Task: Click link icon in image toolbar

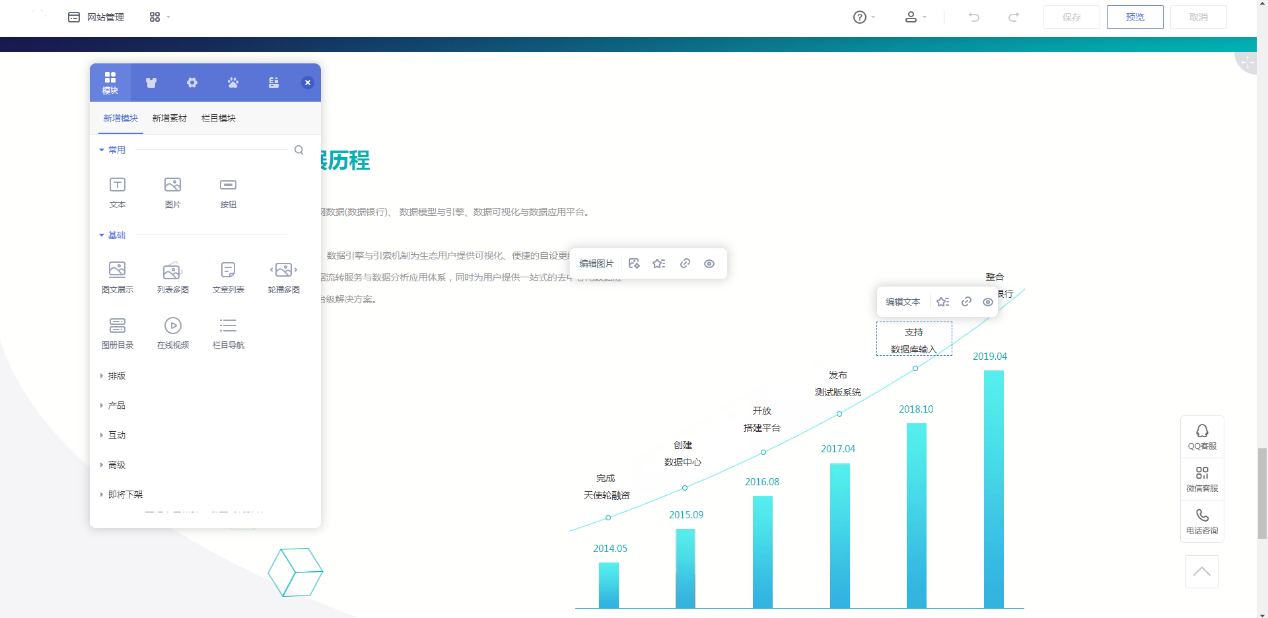Action: point(685,264)
